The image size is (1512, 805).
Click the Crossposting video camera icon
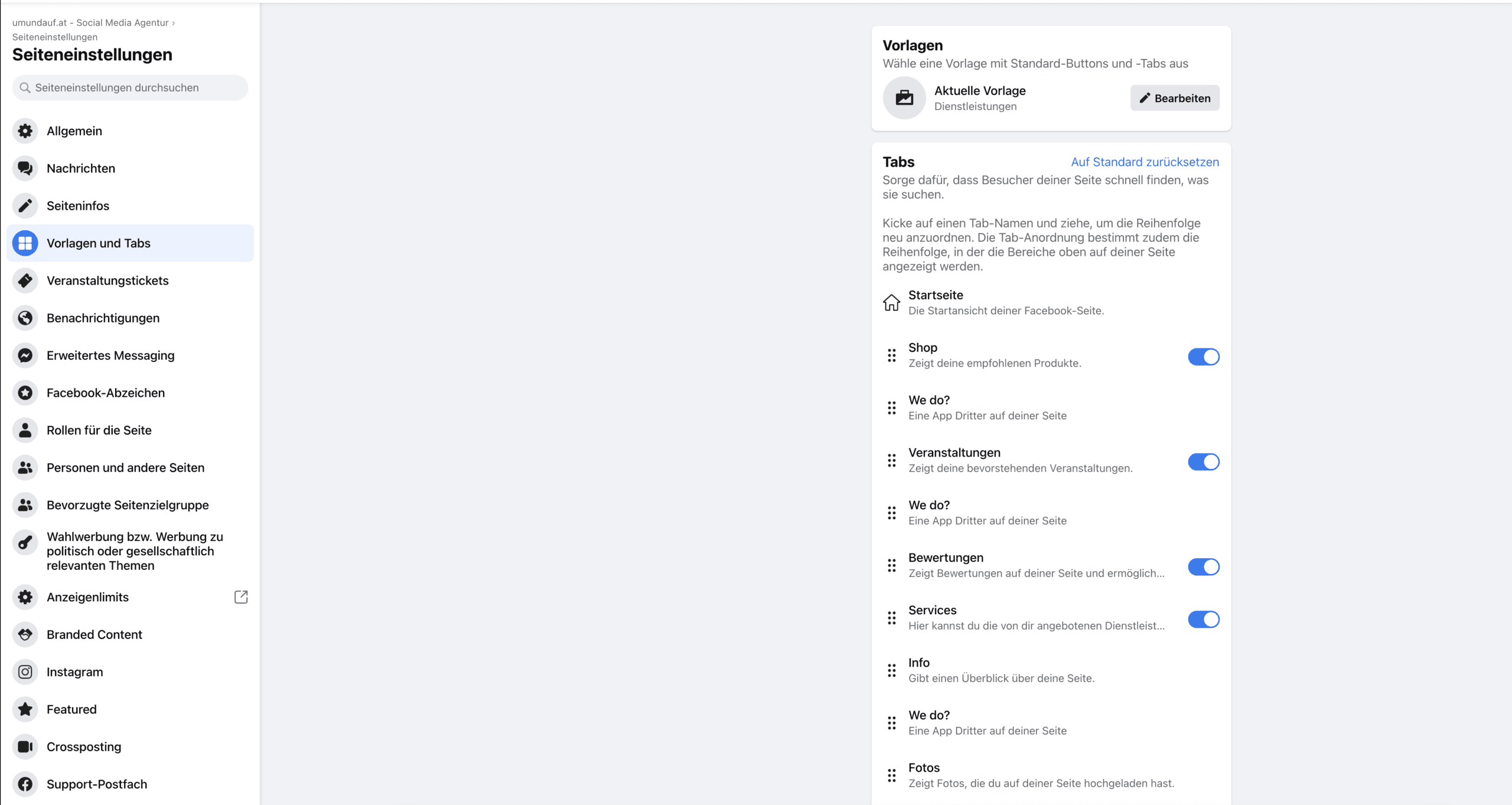(25, 747)
